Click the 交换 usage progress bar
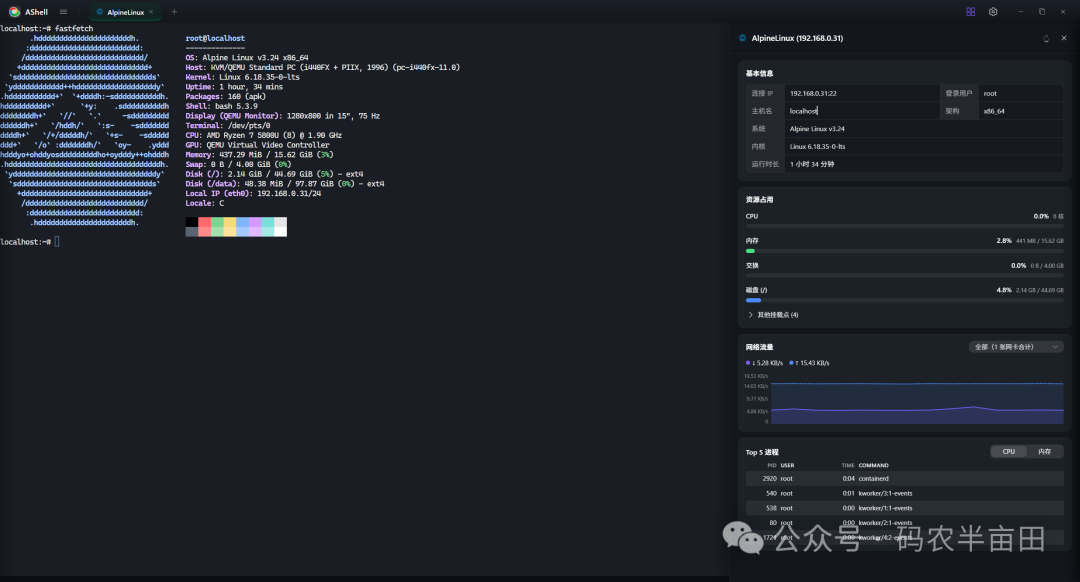Viewport: 1080px width, 582px height. [904, 276]
